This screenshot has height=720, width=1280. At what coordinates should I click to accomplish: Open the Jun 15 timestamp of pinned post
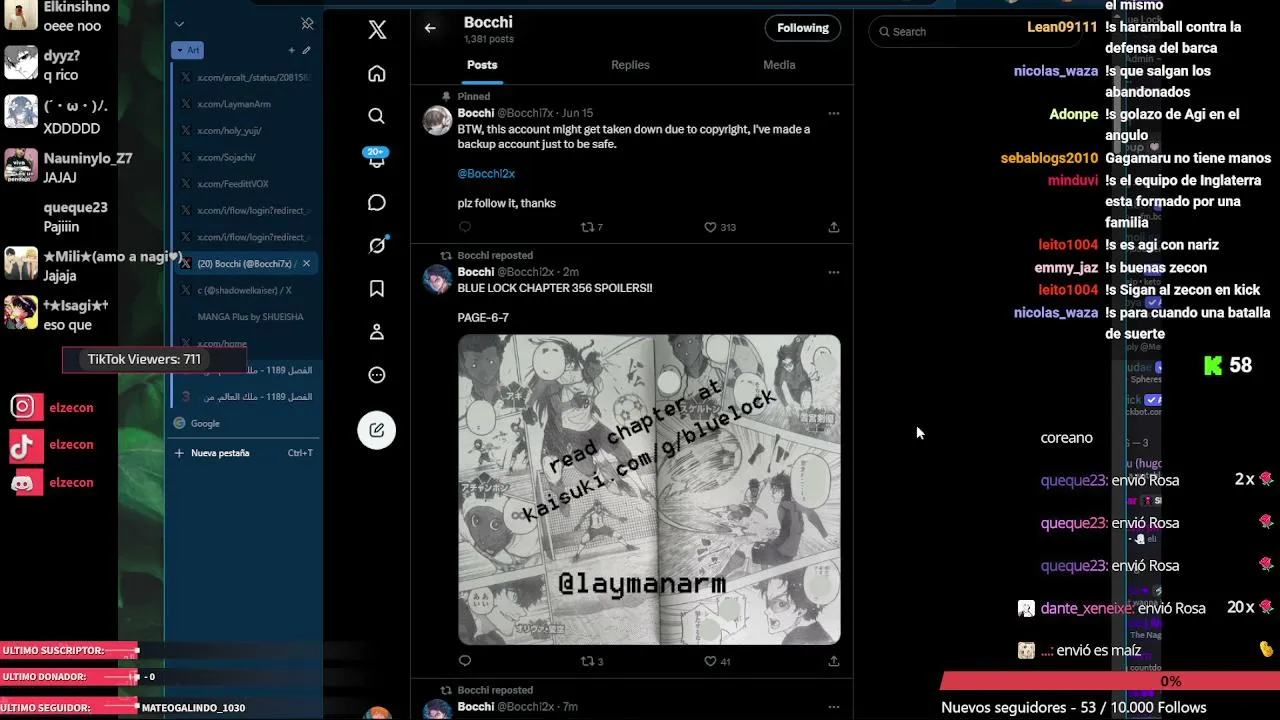click(x=577, y=114)
